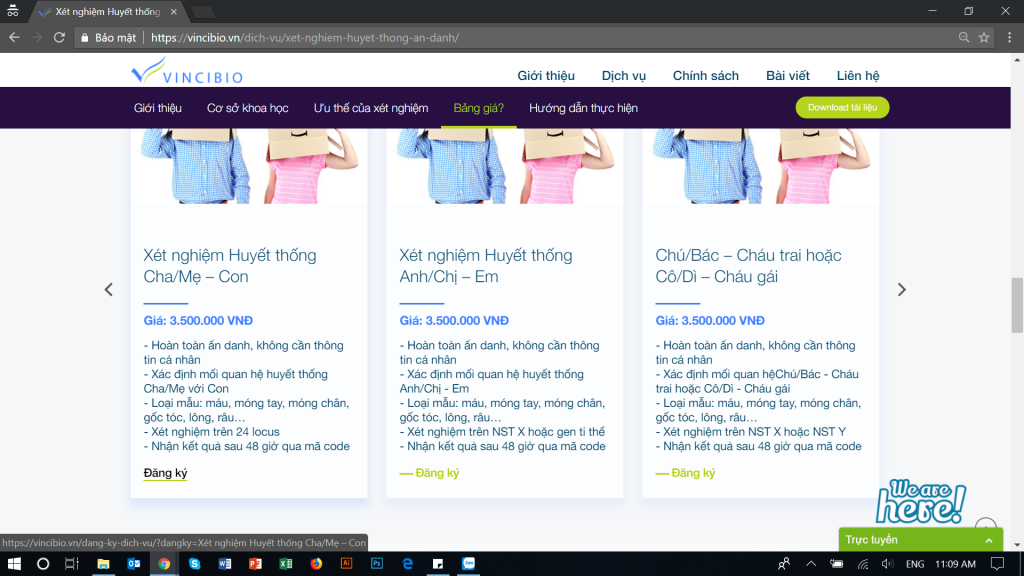Click the page vertical scrollbar thumb
This screenshot has height=576, width=1024.
coord(1017,305)
